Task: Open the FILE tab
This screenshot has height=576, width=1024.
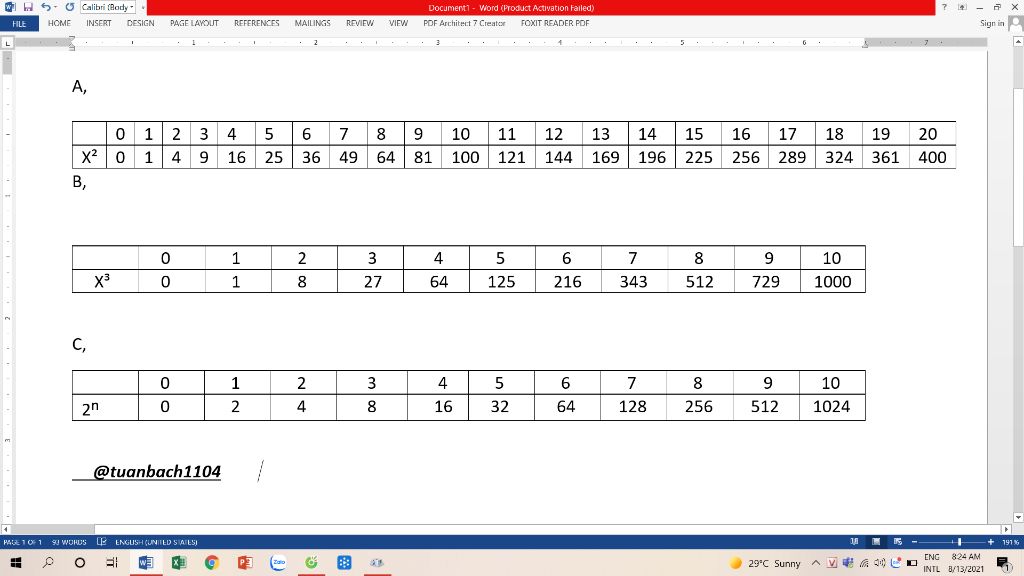Action: point(19,24)
